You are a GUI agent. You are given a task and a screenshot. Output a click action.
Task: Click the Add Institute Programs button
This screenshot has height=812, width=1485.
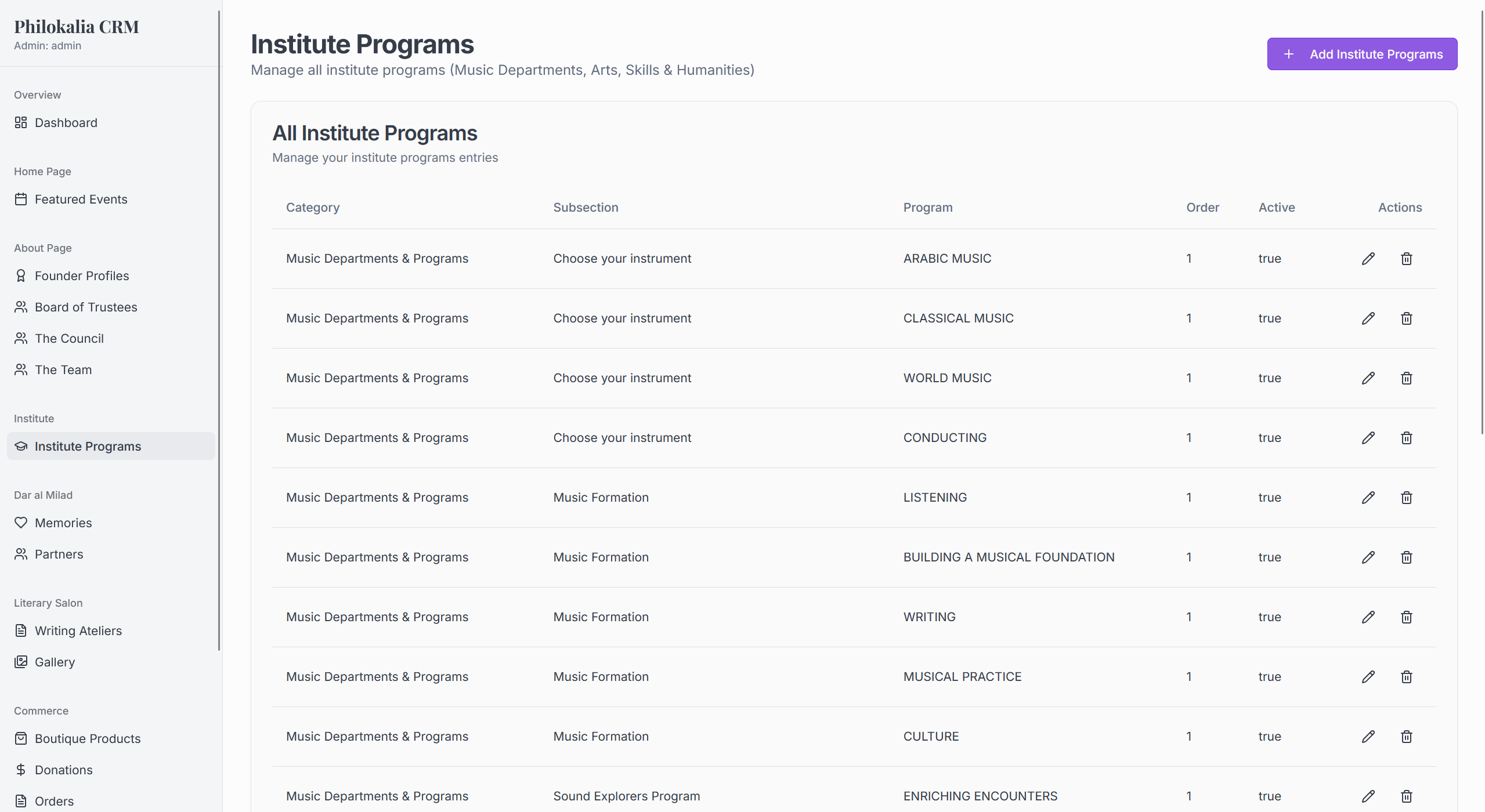tap(1361, 53)
